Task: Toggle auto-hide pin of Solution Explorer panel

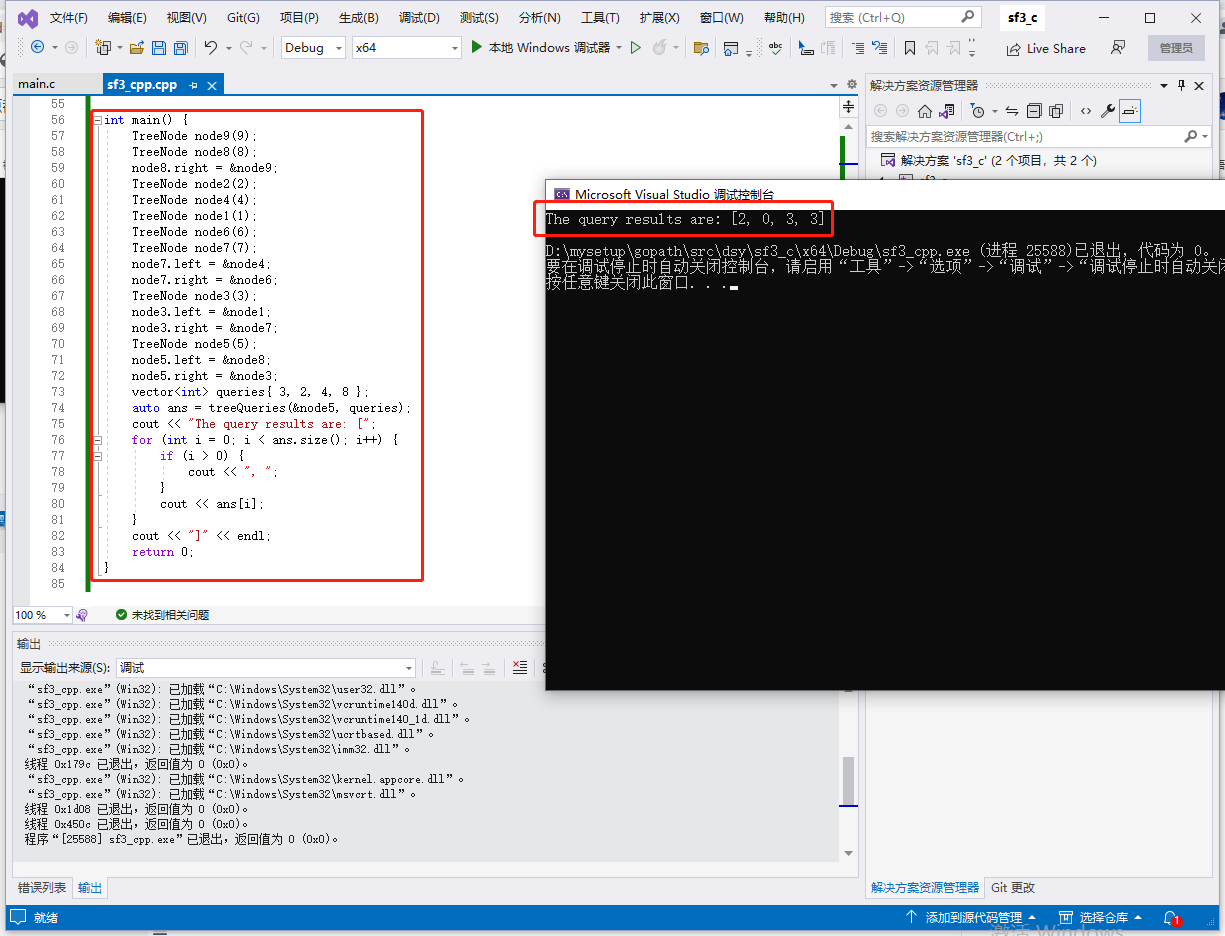Action: coord(1181,85)
